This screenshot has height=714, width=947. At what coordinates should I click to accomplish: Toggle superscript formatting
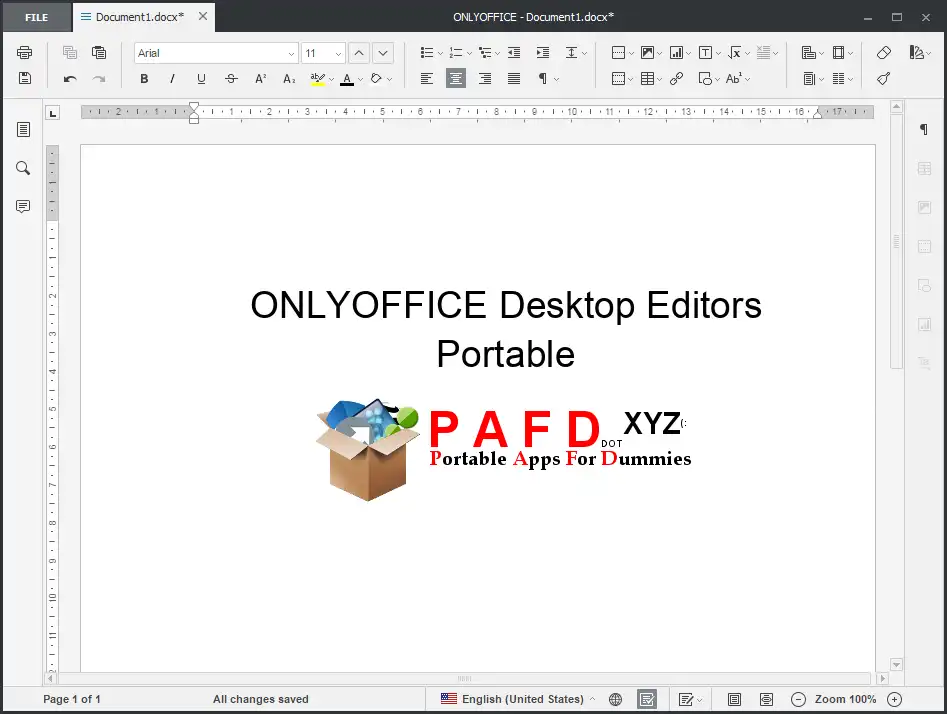pyautogui.click(x=260, y=79)
